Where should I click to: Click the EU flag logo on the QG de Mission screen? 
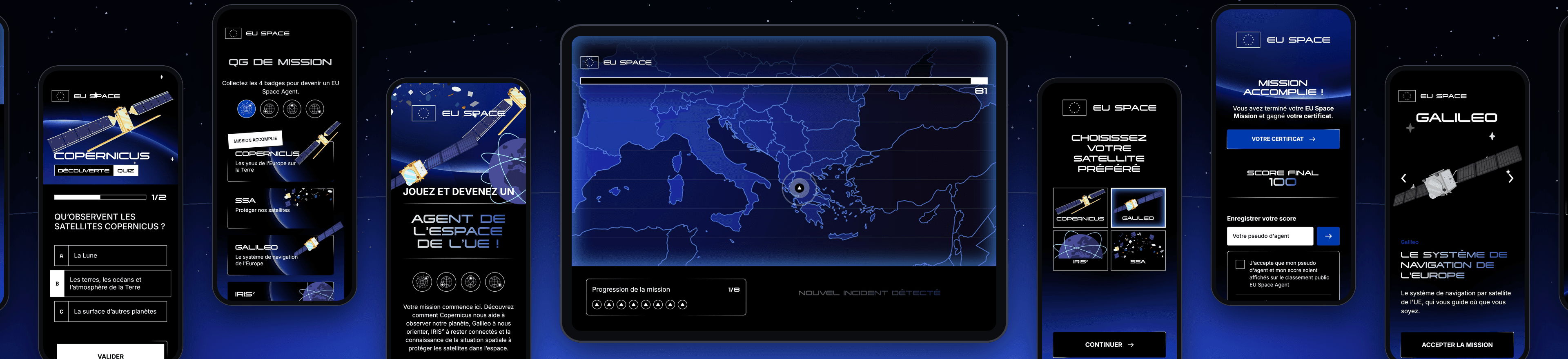point(233,33)
